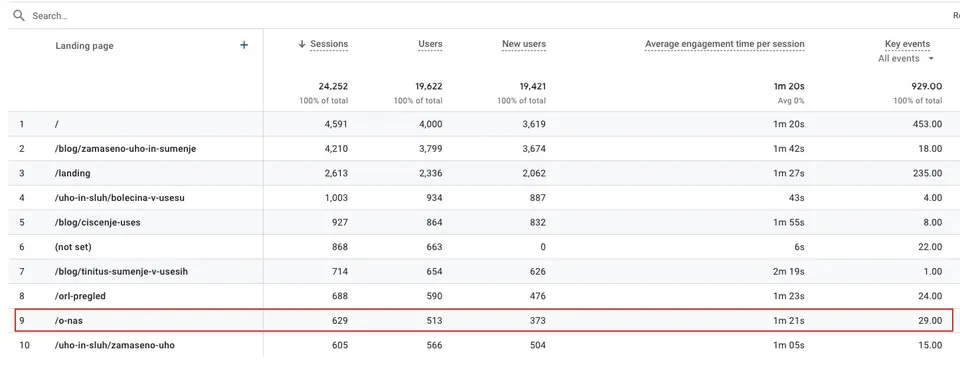Click /uho-in-sluh/zamaseno-uho row
960x370 pixels.
pyautogui.click(x=484, y=345)
